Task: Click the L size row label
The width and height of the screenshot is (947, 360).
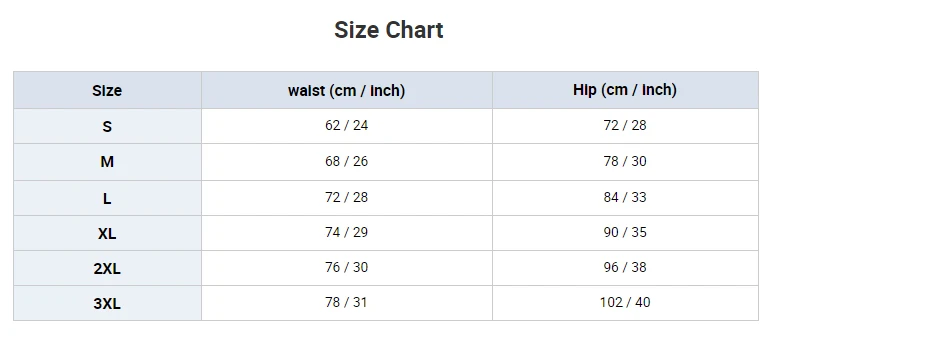Action: (x=107, y=199)
